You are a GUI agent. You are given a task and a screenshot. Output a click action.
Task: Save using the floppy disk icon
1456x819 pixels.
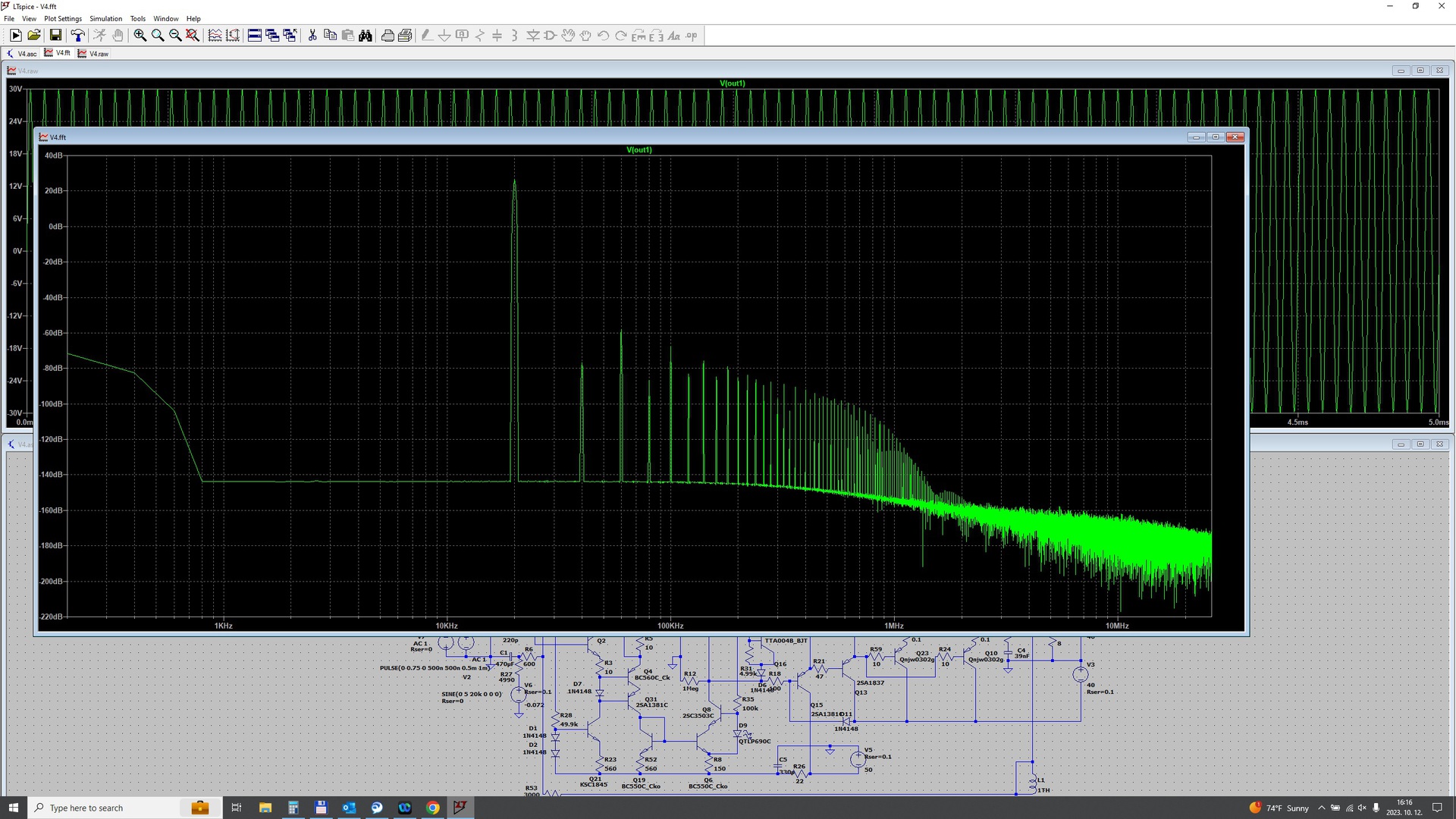point(55,36)
